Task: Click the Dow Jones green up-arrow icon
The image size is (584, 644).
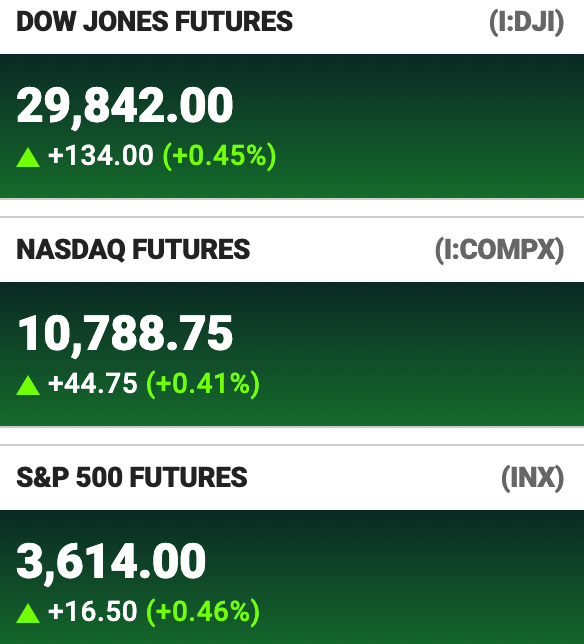Action: [28, 158]
